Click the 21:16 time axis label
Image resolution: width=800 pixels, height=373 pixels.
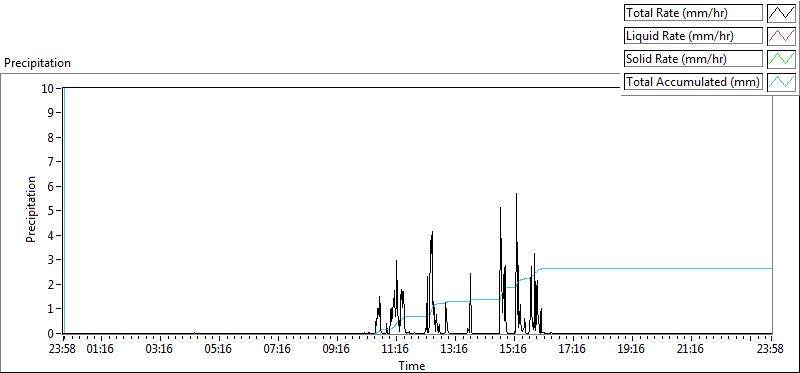click(690, 350)
